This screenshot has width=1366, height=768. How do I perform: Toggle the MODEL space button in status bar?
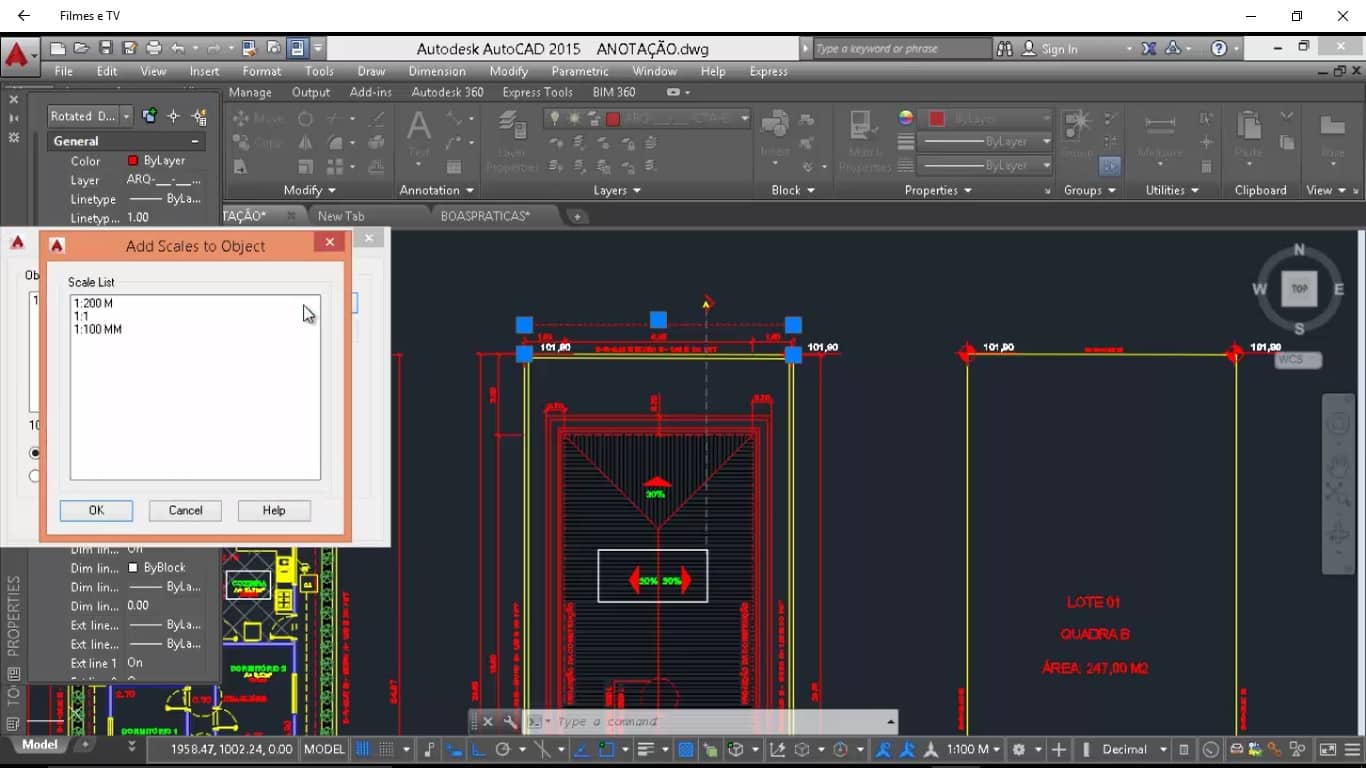coord(324,749)
